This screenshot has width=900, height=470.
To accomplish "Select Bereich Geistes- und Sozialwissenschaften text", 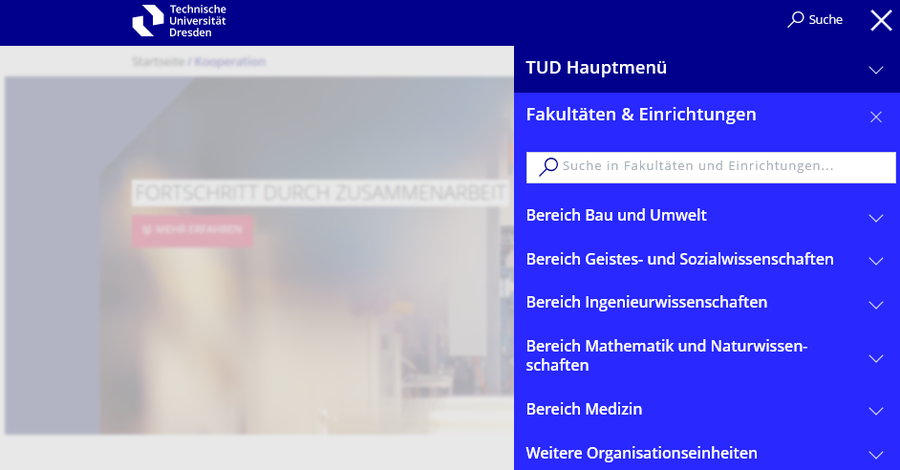I will [x=679, y=259].
